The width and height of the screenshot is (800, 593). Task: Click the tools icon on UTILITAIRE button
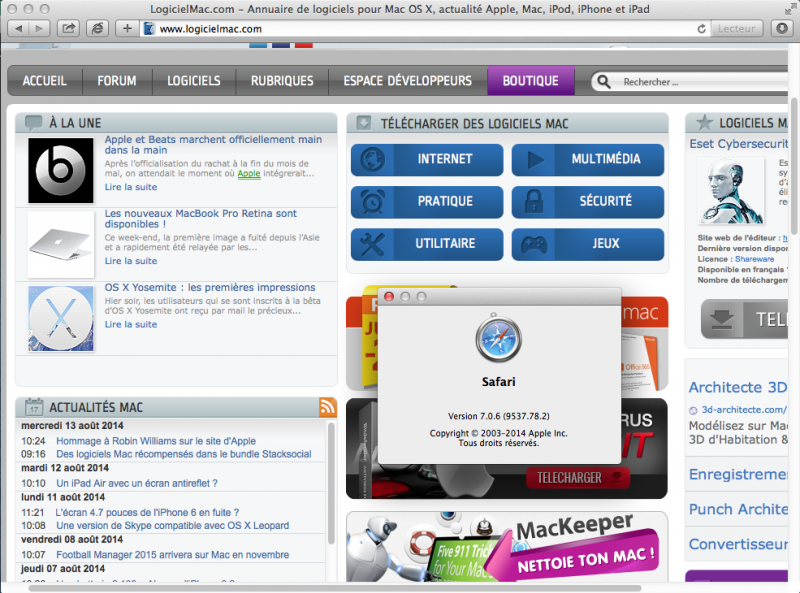(x=372, y=244)
